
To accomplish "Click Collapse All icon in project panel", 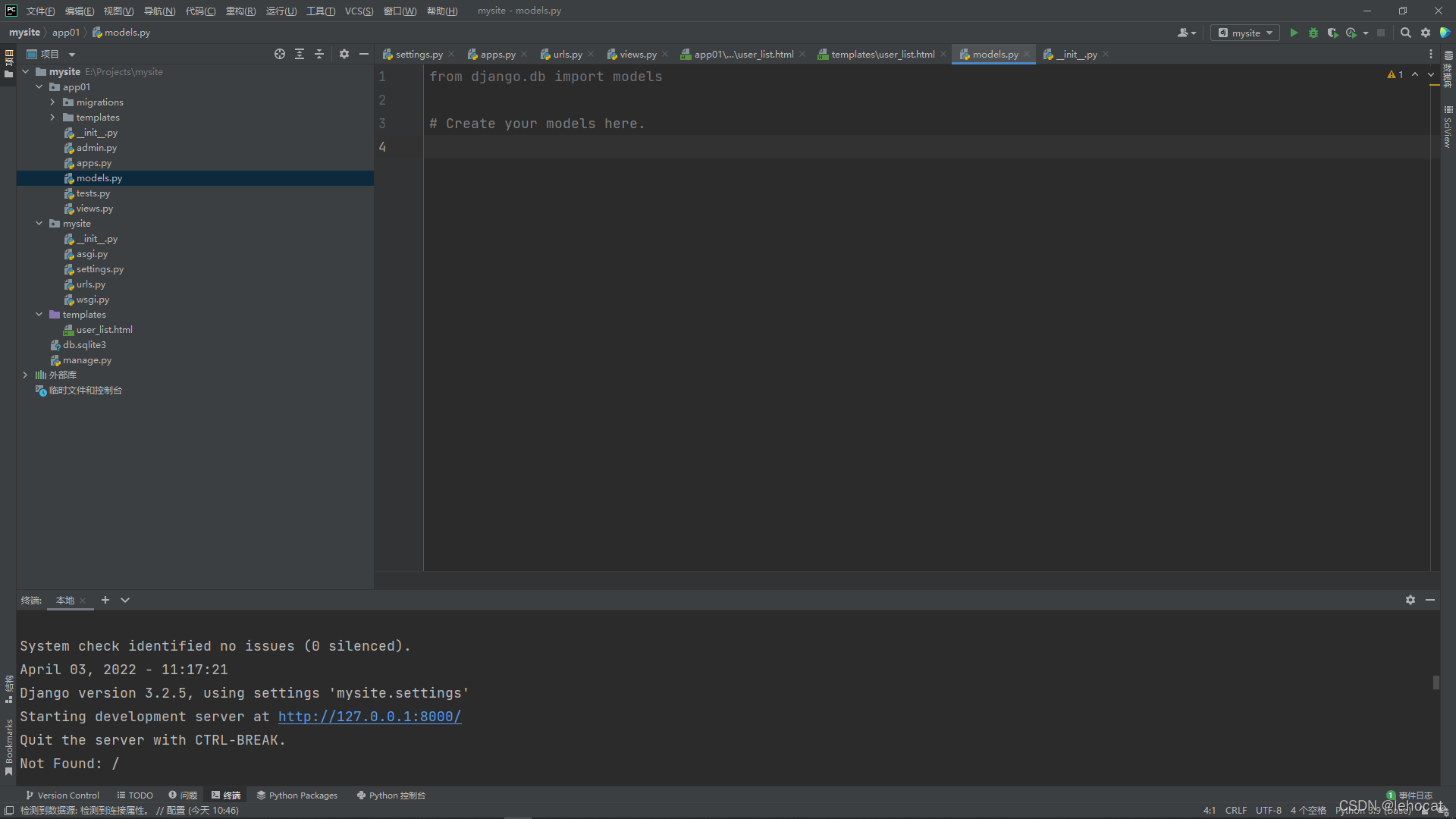I will (x=319, y=54).
